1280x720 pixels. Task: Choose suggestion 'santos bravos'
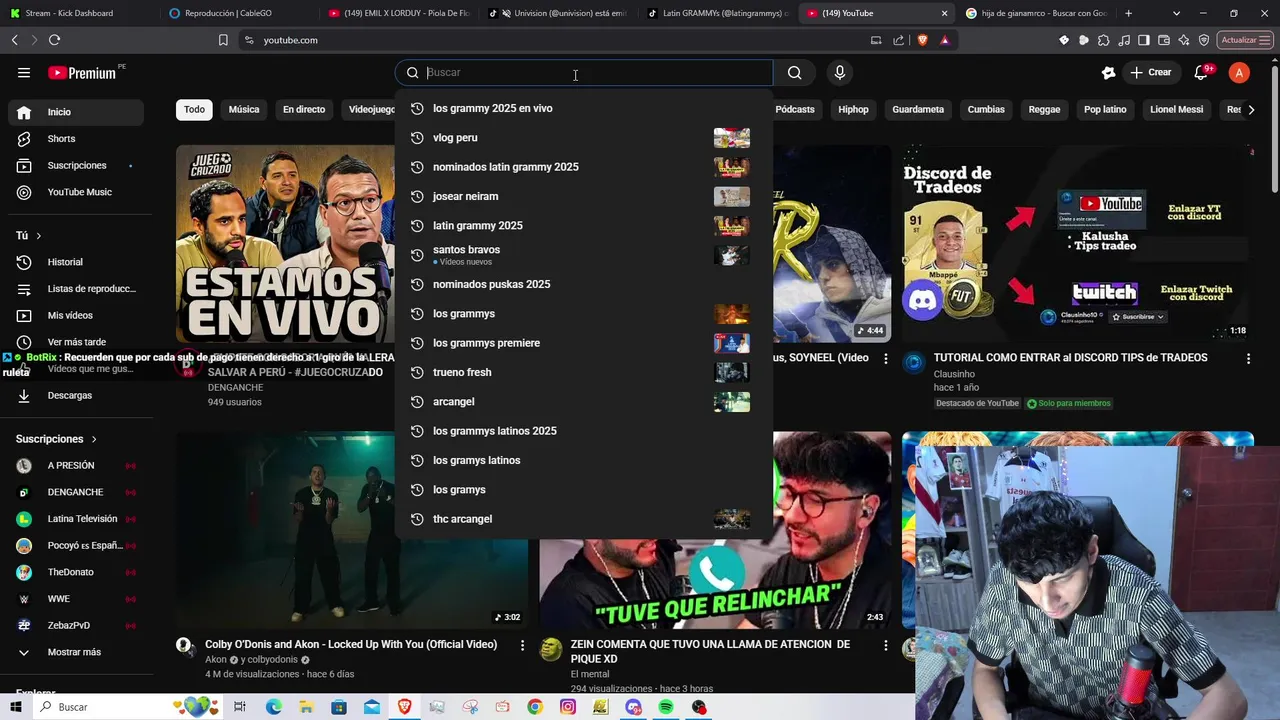(583, 255)
